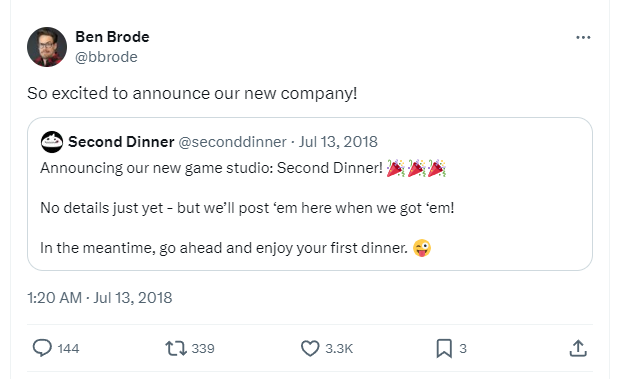The height and width of the screenshot is (379, 627).
Task: View the 339 retweets count
Action: (203, 349)
